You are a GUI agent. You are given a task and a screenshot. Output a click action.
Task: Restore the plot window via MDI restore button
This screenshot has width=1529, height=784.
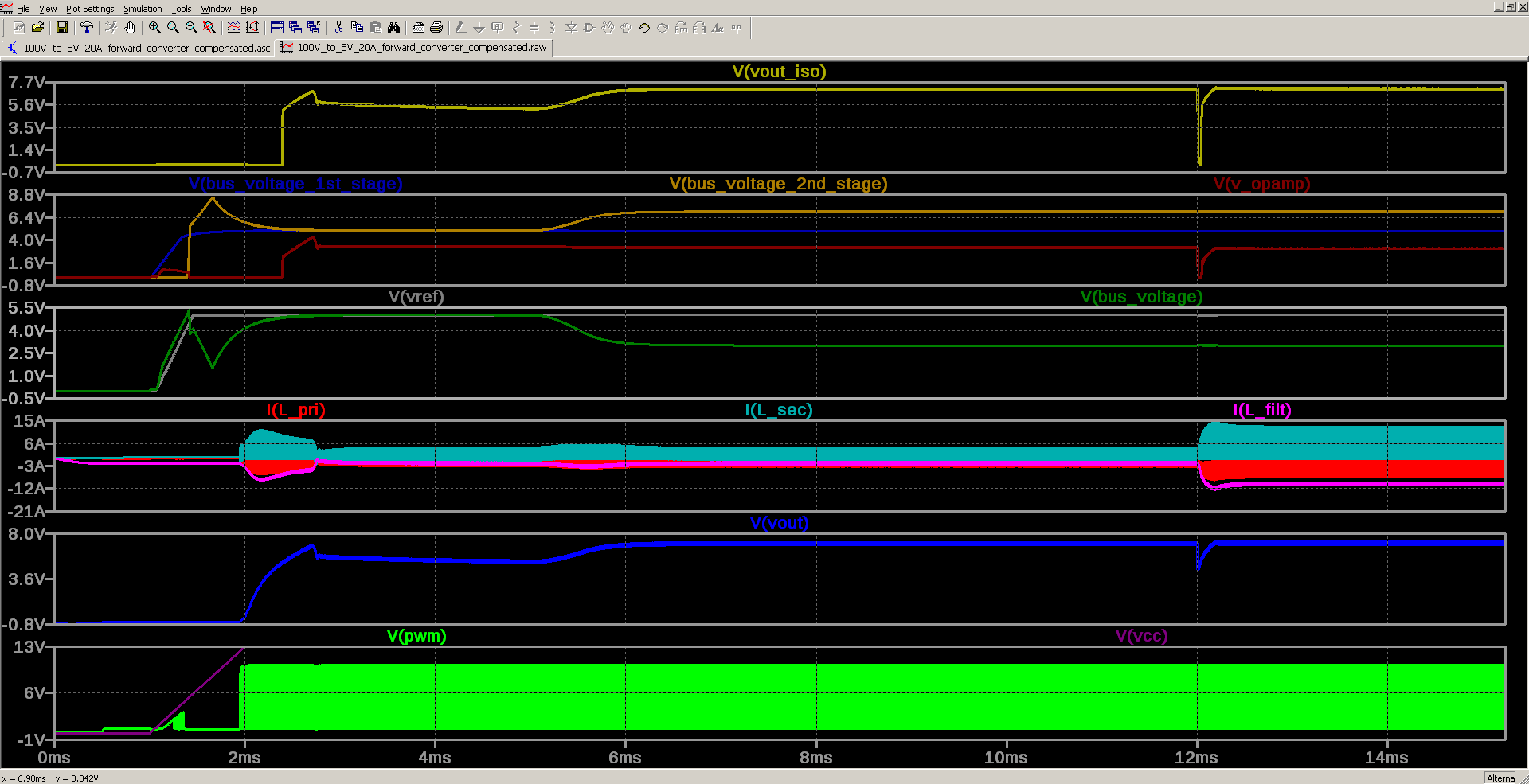pyautogui.click(x=1511, y=7)
